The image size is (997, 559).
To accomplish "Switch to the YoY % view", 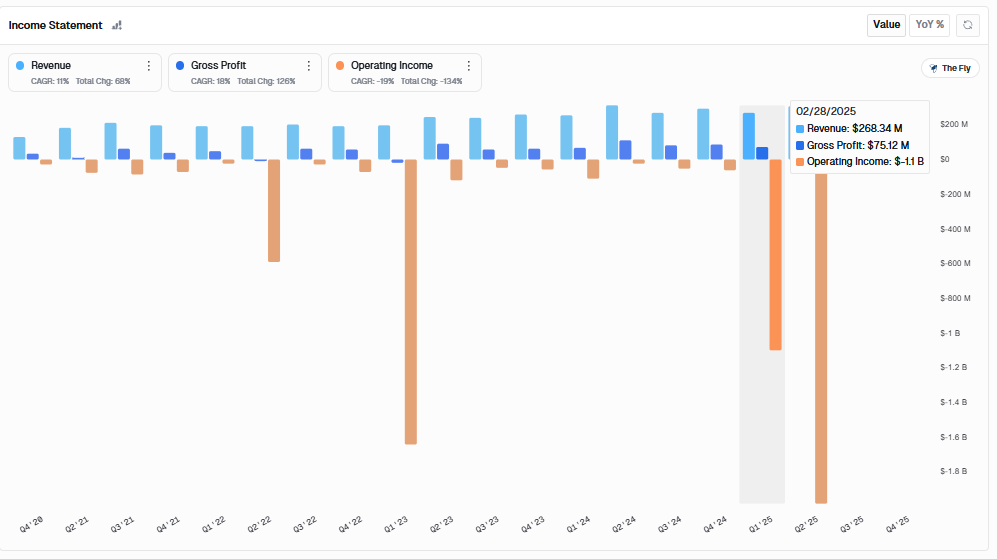I will pos(929,25).
